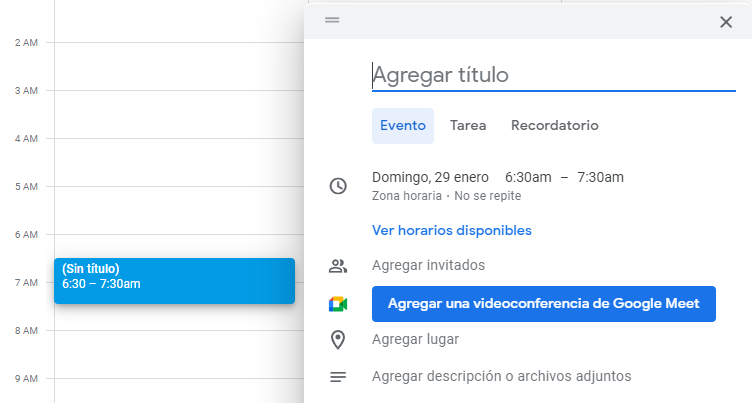Click the location pin icon

(338, 340)
